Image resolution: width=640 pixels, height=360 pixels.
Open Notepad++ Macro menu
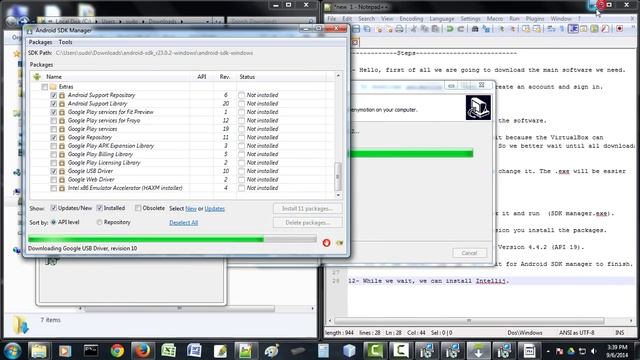click(495, 19)
